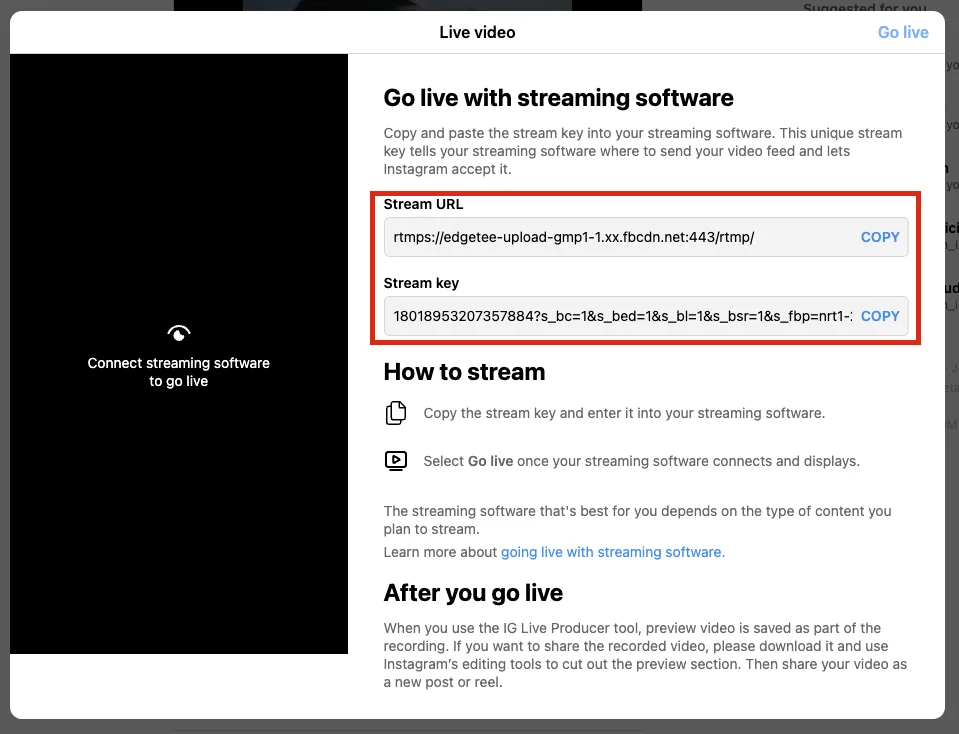The height and width of the screenshot is (734, 959).
Task: Click the 'Connect streaming software to go live' text
Action: (179, 372)
